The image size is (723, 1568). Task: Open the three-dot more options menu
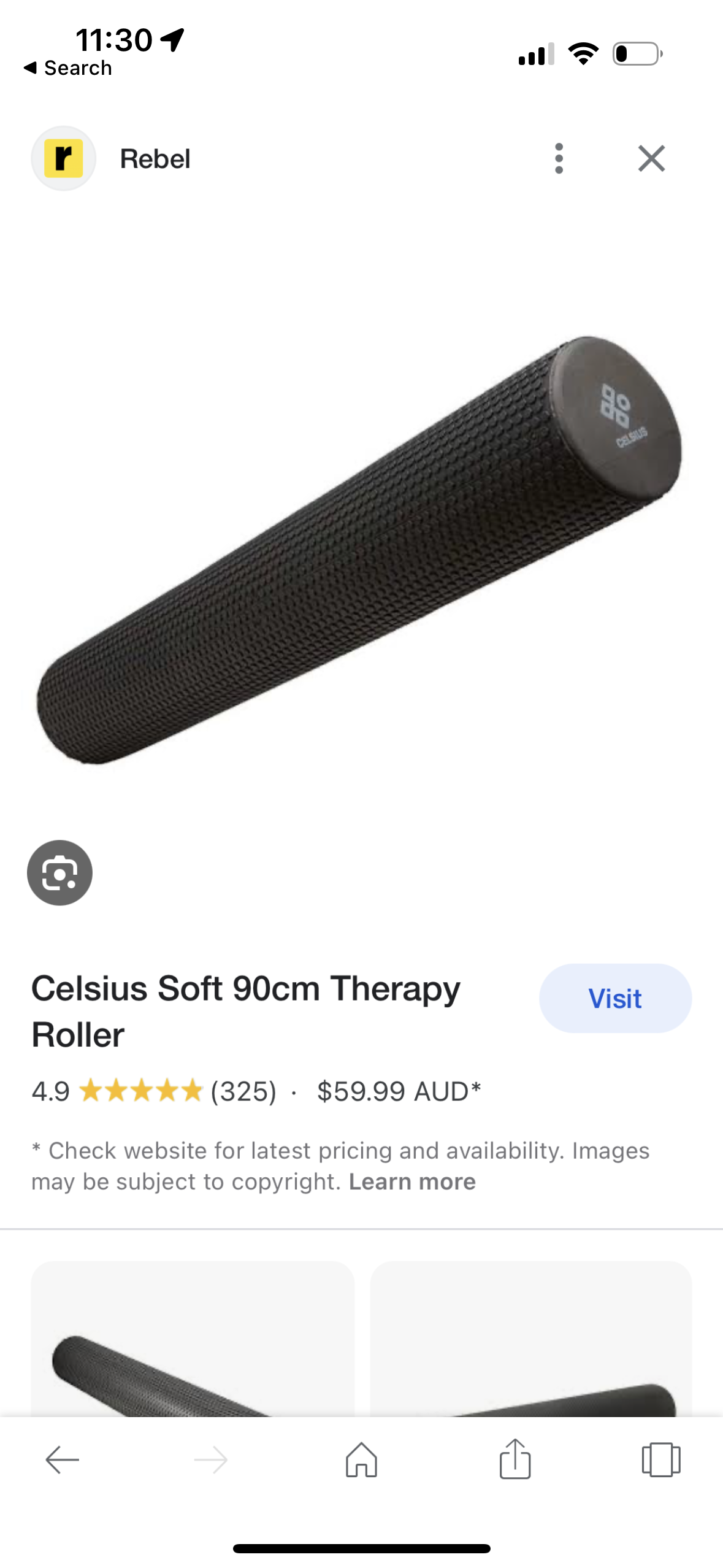[558, 158]
